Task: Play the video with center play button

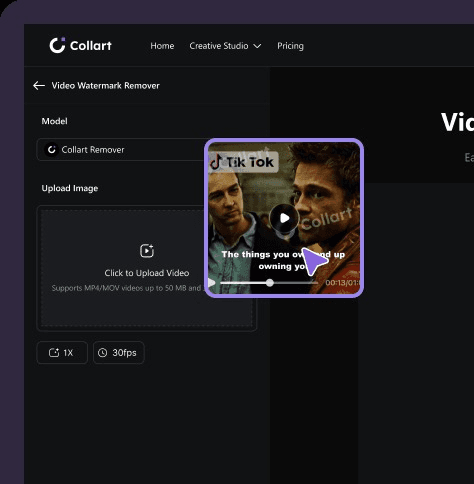Action: pos(284,218)
